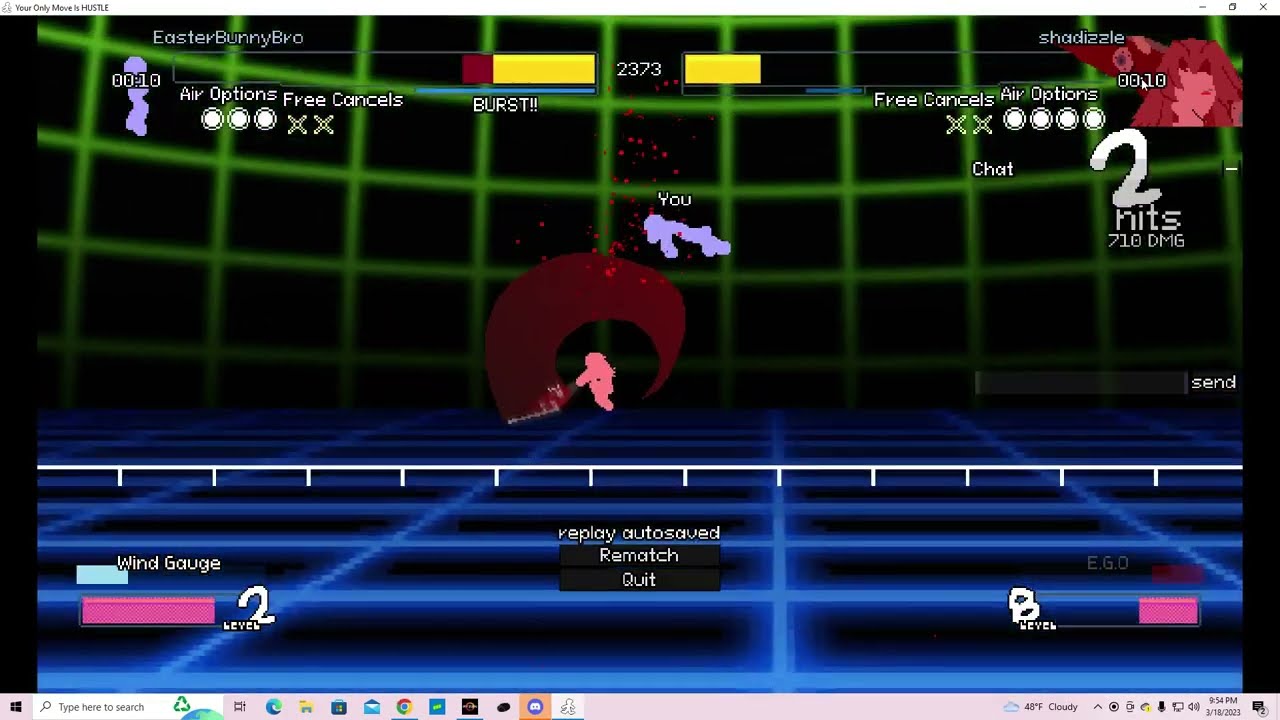Show hidden system tray icons
This screenshot has width=1280, height=720.
tap(1097, 707)
